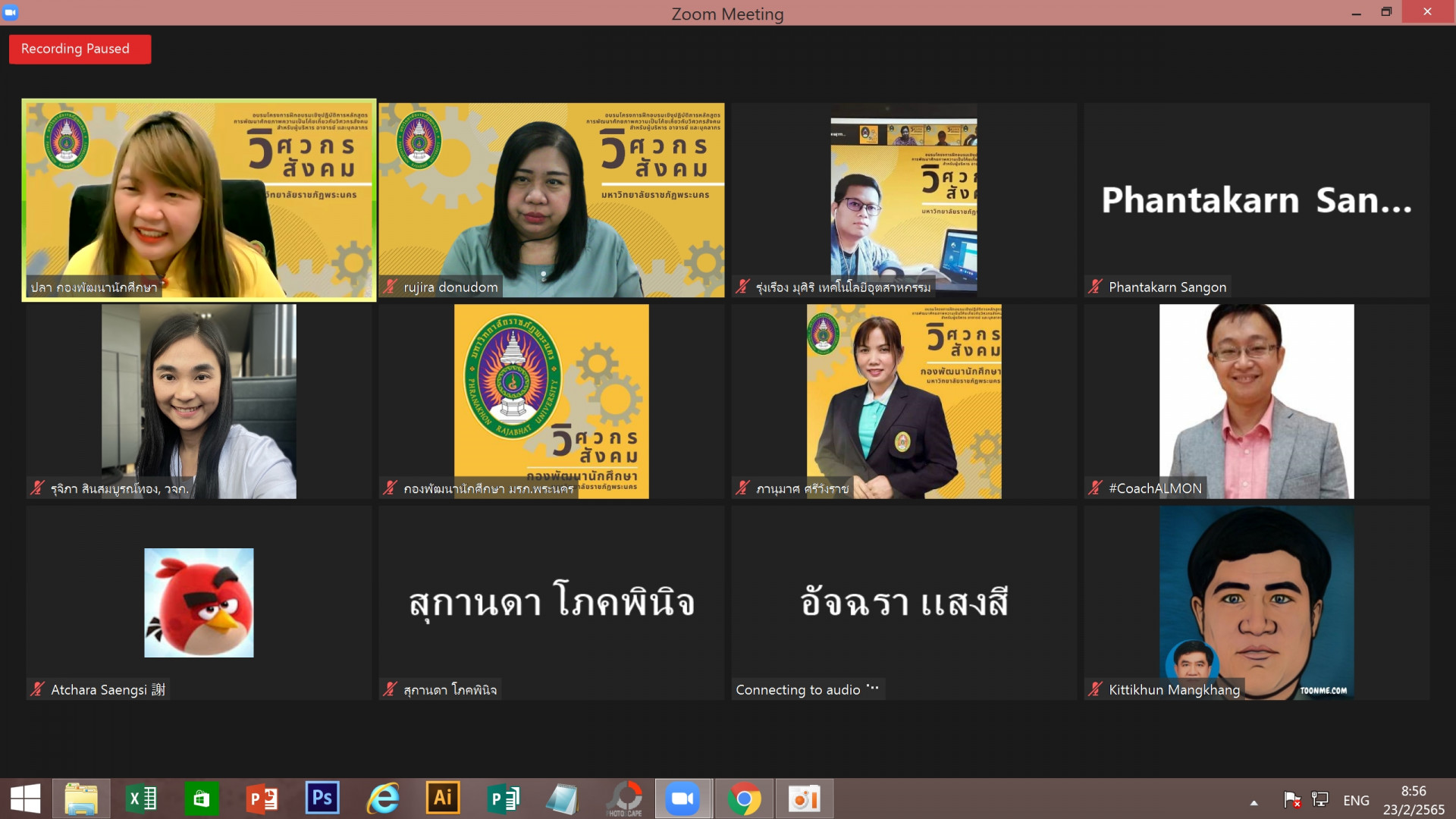Click the Kittikhun Mangkhang name label
This screenshot has height=819, width=1456.
[1174, 689]
